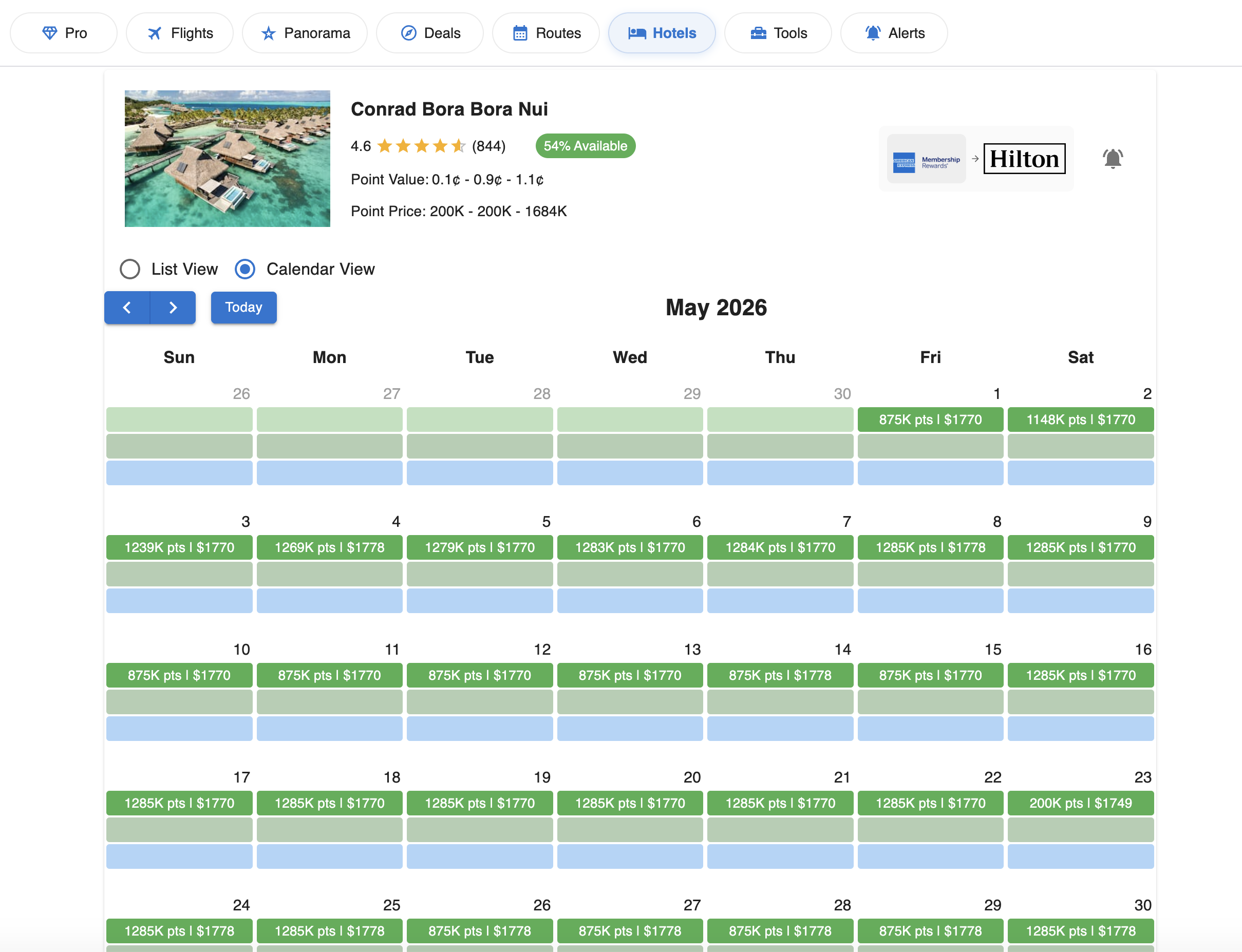Viewport: 1242px width, 952px height.
Task: Click the gray-green bar under May 13
Action: tap(630, 702)
